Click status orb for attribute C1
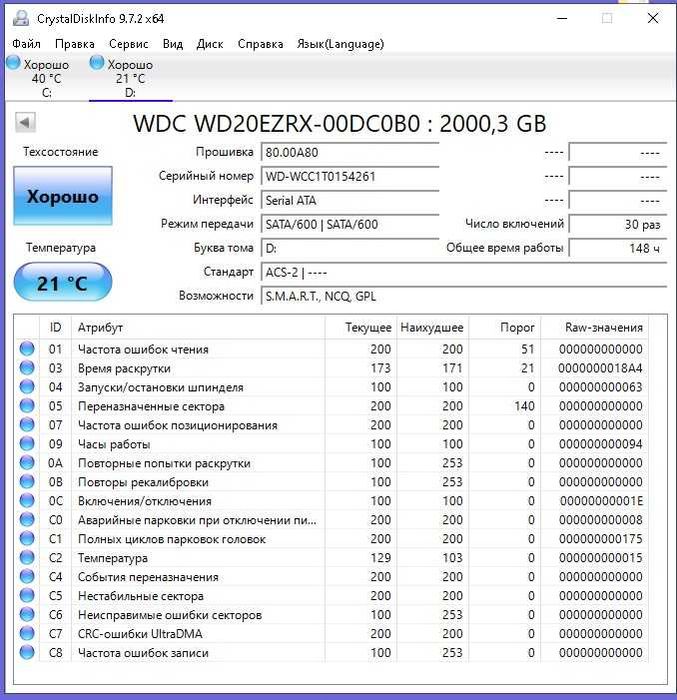The height and width of the screenshot is (700, 677). [x=27, y=538]
